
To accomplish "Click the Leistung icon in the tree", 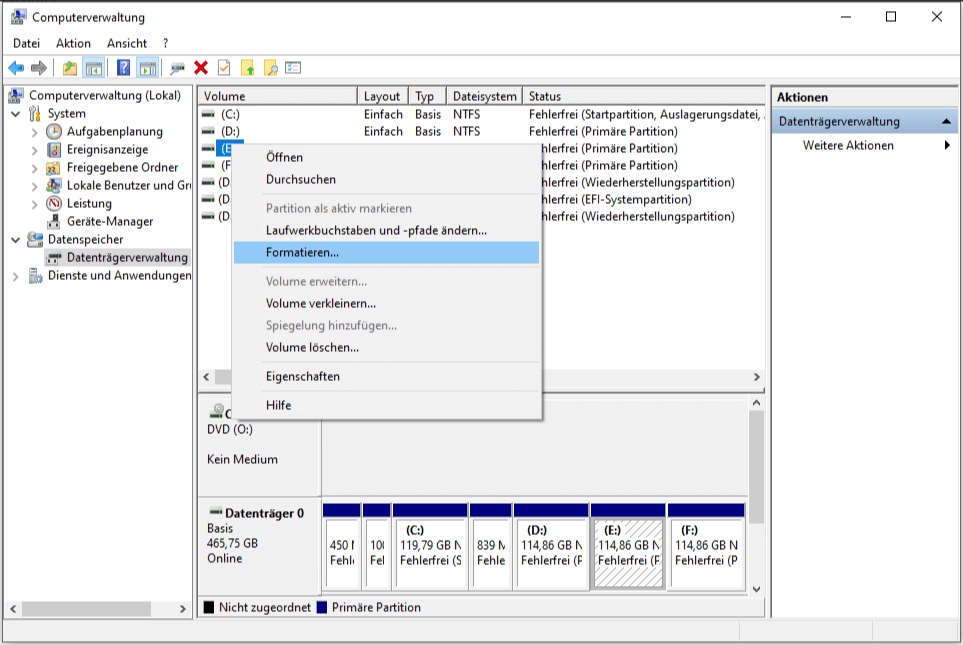I will pyautogui.click(x=54, y=203).
